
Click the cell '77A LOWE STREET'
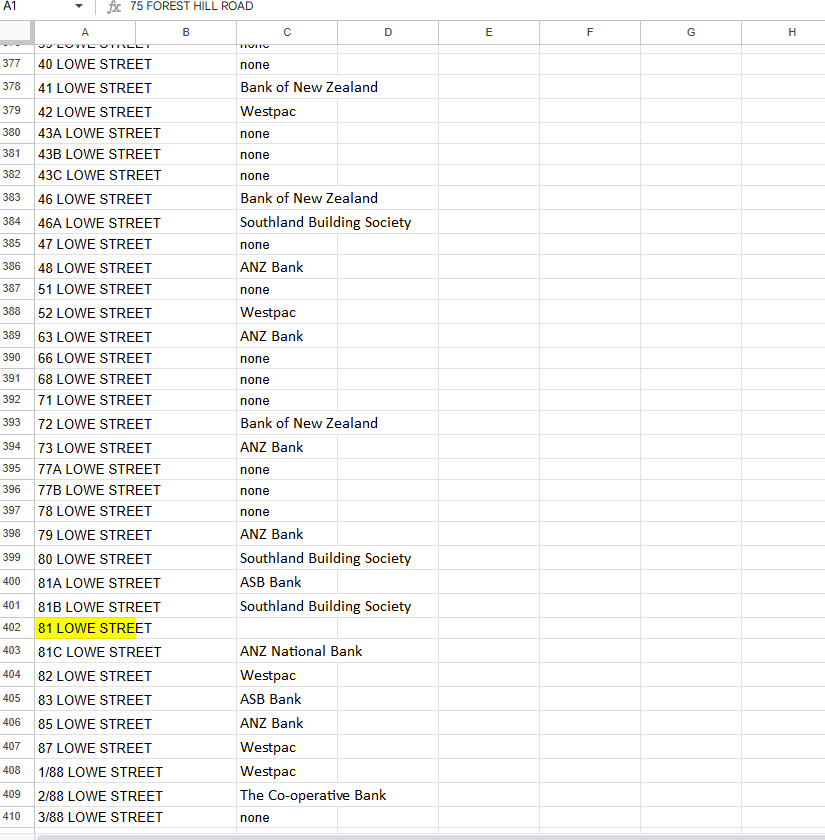[x=85, y=469]
